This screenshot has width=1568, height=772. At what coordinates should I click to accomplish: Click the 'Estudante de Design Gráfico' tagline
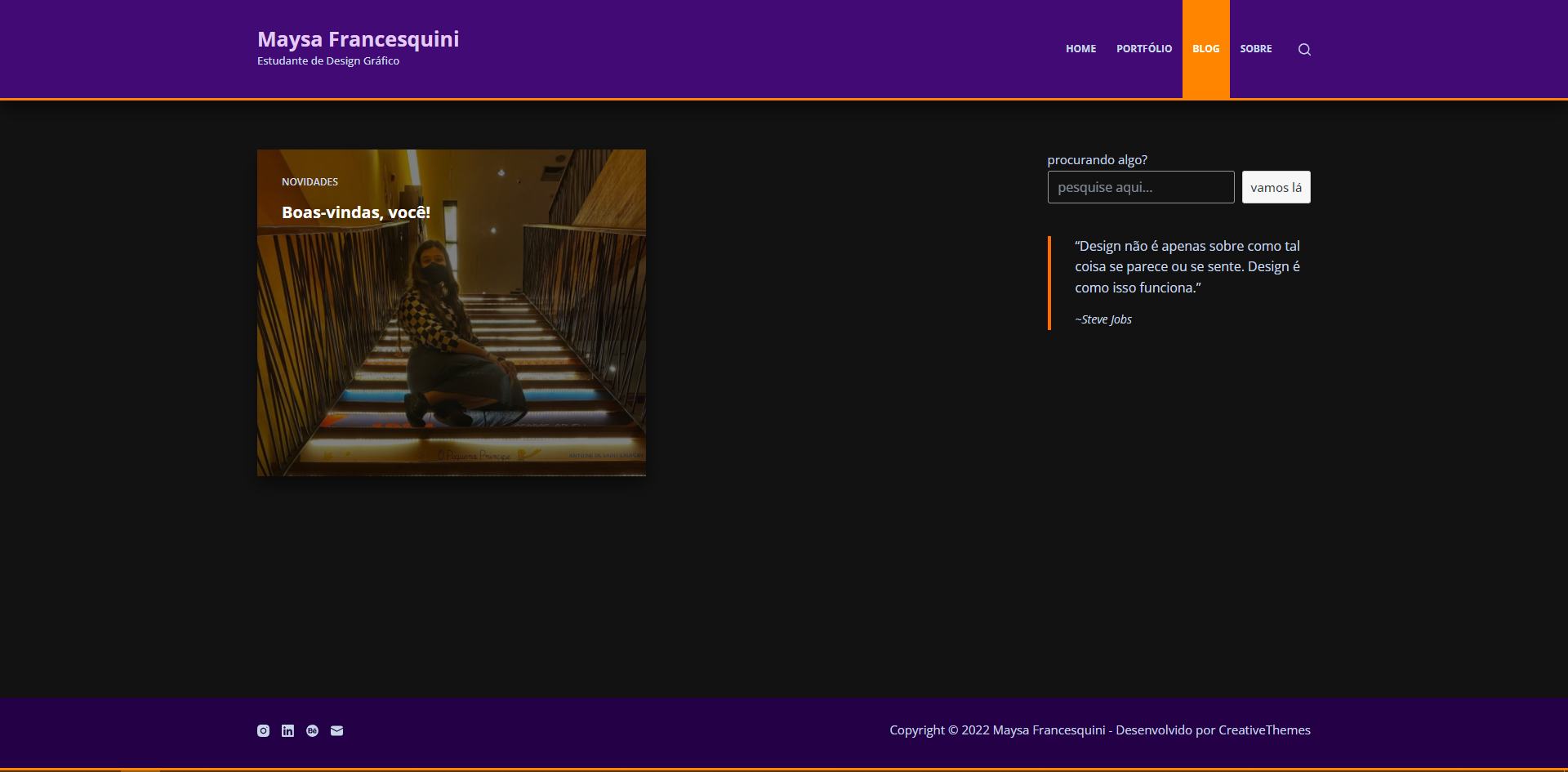328,61
